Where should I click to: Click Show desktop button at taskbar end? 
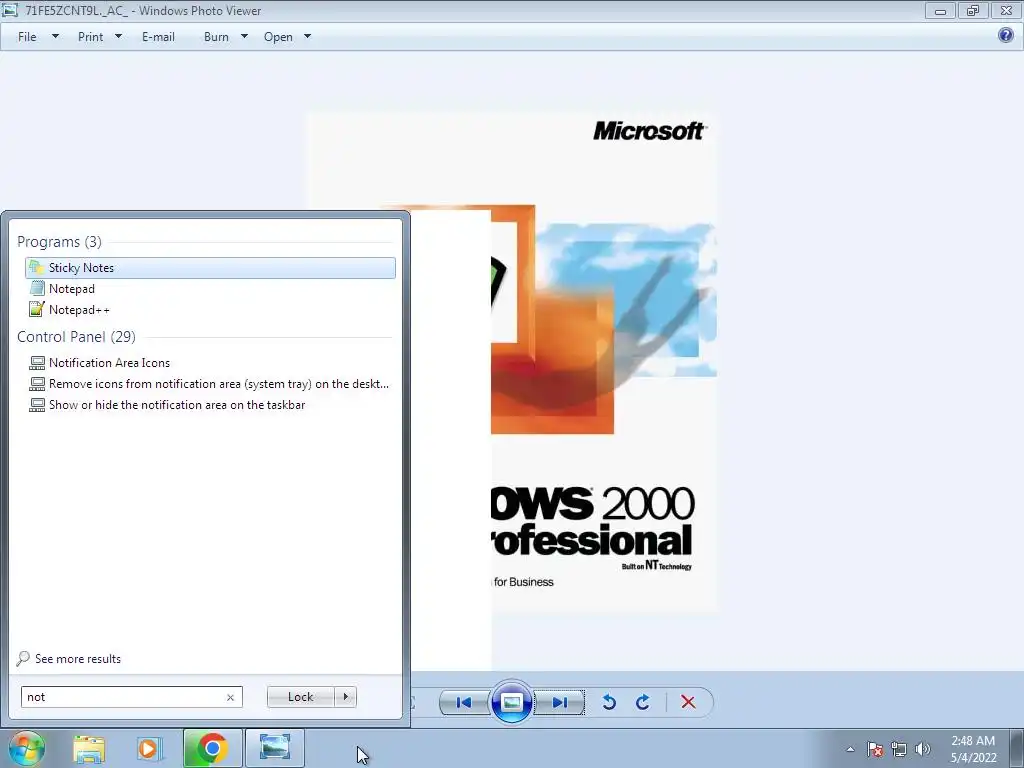point(1017,748)
